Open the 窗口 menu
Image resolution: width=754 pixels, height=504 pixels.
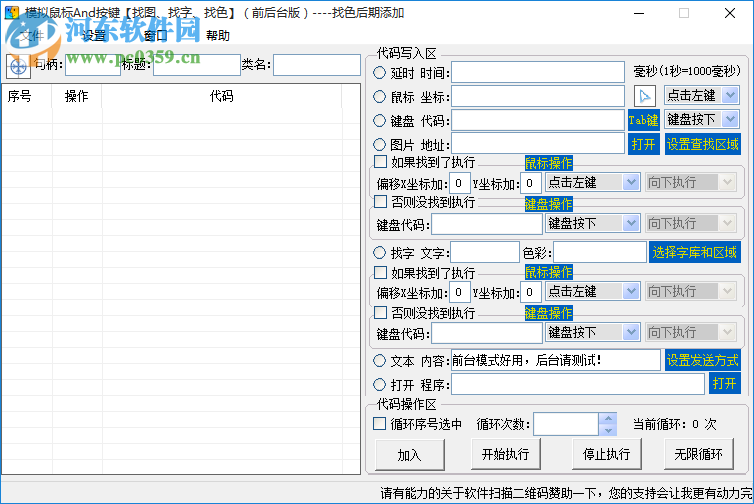155,35
